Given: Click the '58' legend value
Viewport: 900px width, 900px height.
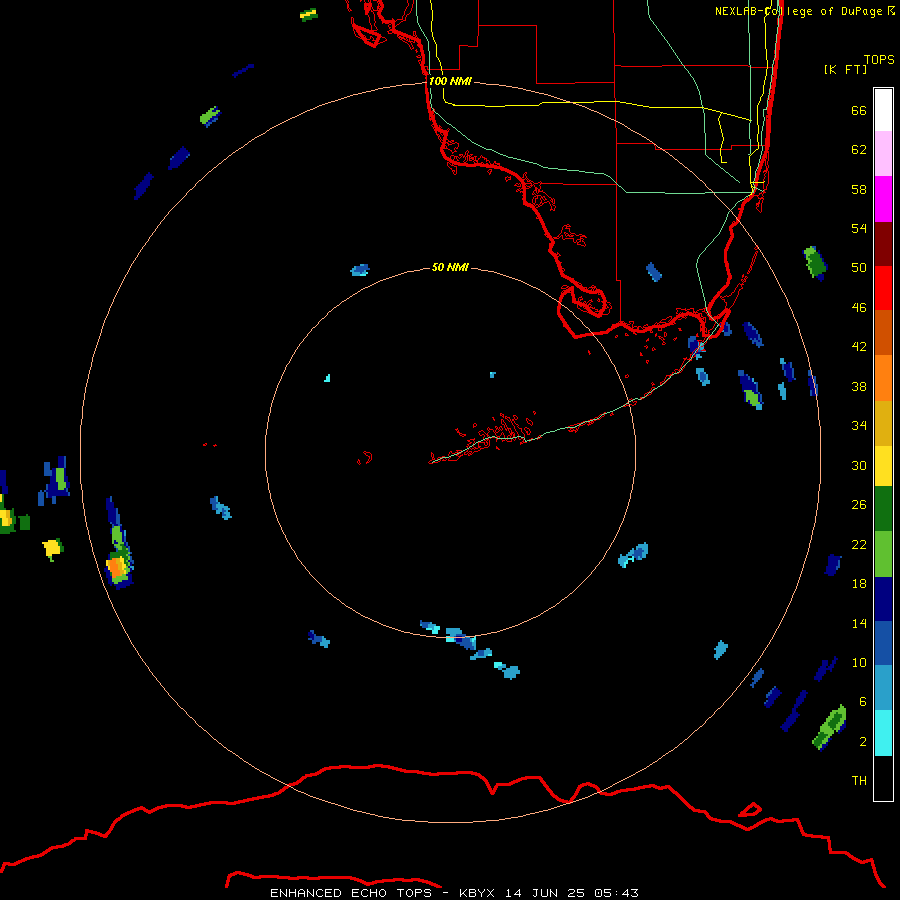Looking at the screenshot, I should coord(859,189).
